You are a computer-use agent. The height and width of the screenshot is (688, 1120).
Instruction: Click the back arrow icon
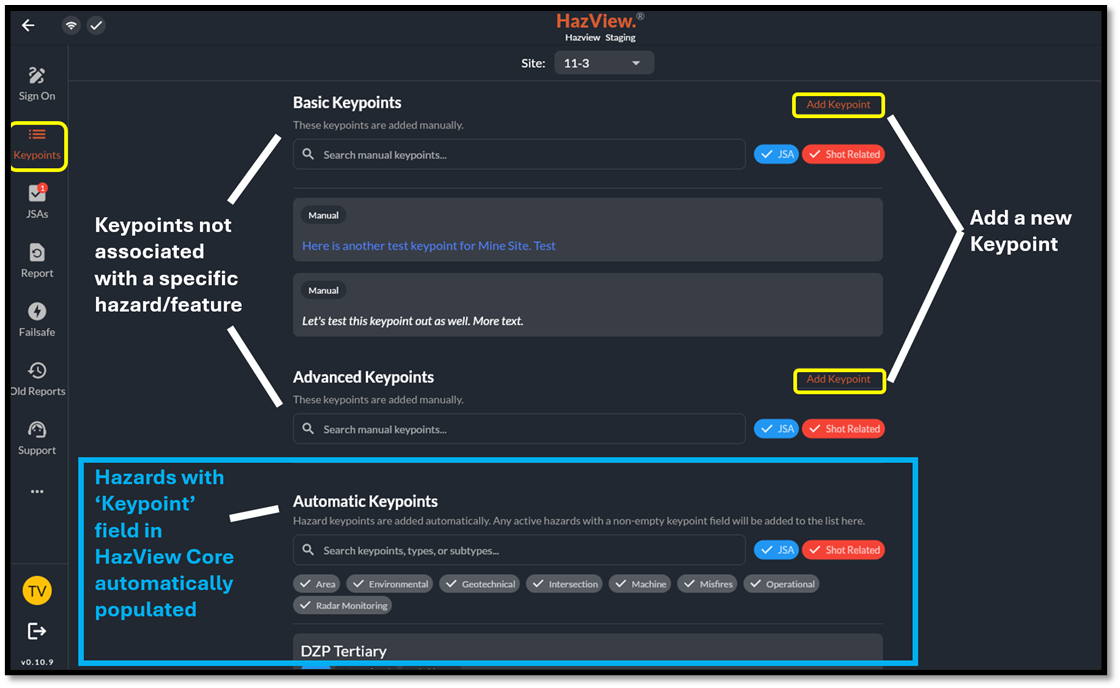tap(28, 25)
